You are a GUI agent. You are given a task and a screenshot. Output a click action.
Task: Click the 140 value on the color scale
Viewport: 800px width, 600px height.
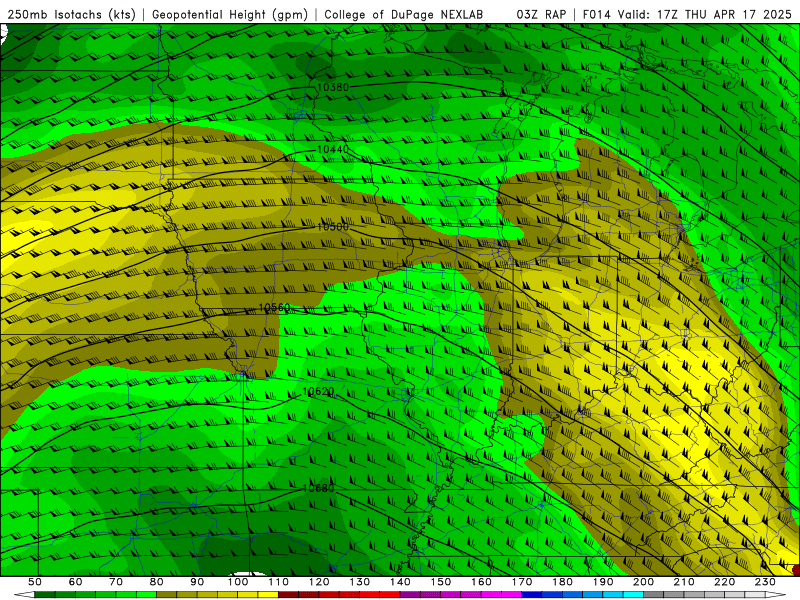400,582
